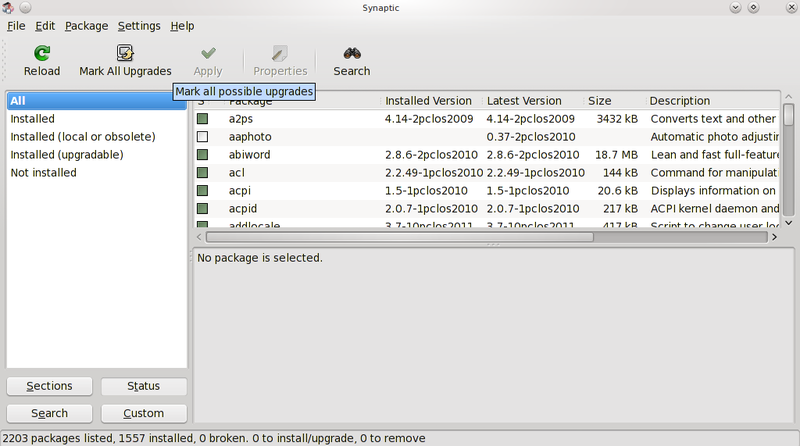
Task: Select the a2ps package name
Action: [241, 119]
